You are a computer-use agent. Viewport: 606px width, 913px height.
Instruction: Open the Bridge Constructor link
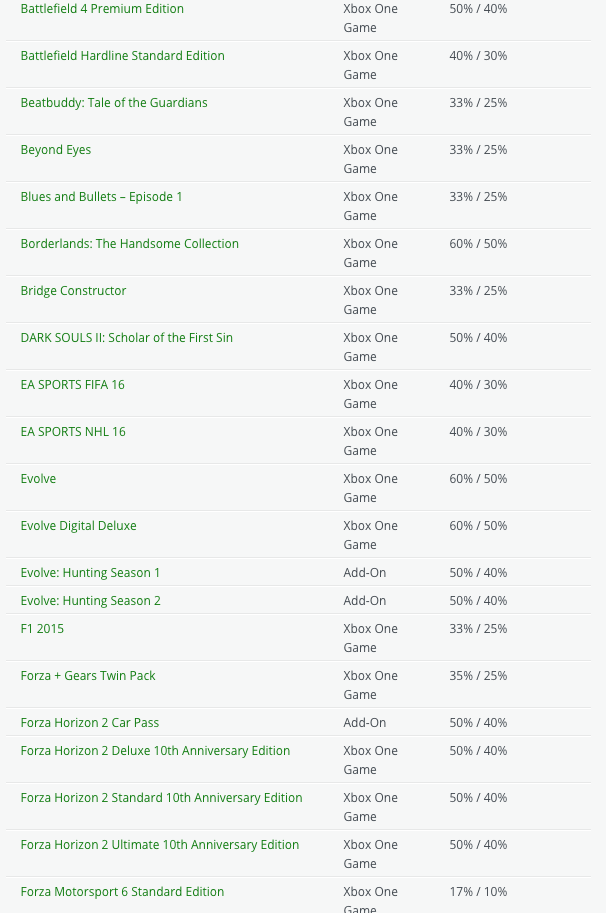click(x=73, y=291)
